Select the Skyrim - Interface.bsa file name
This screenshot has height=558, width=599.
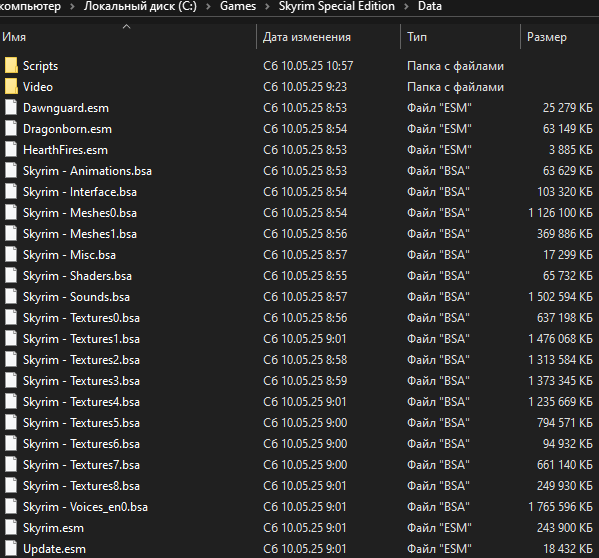pyautogui.click(x=80, y=192)
